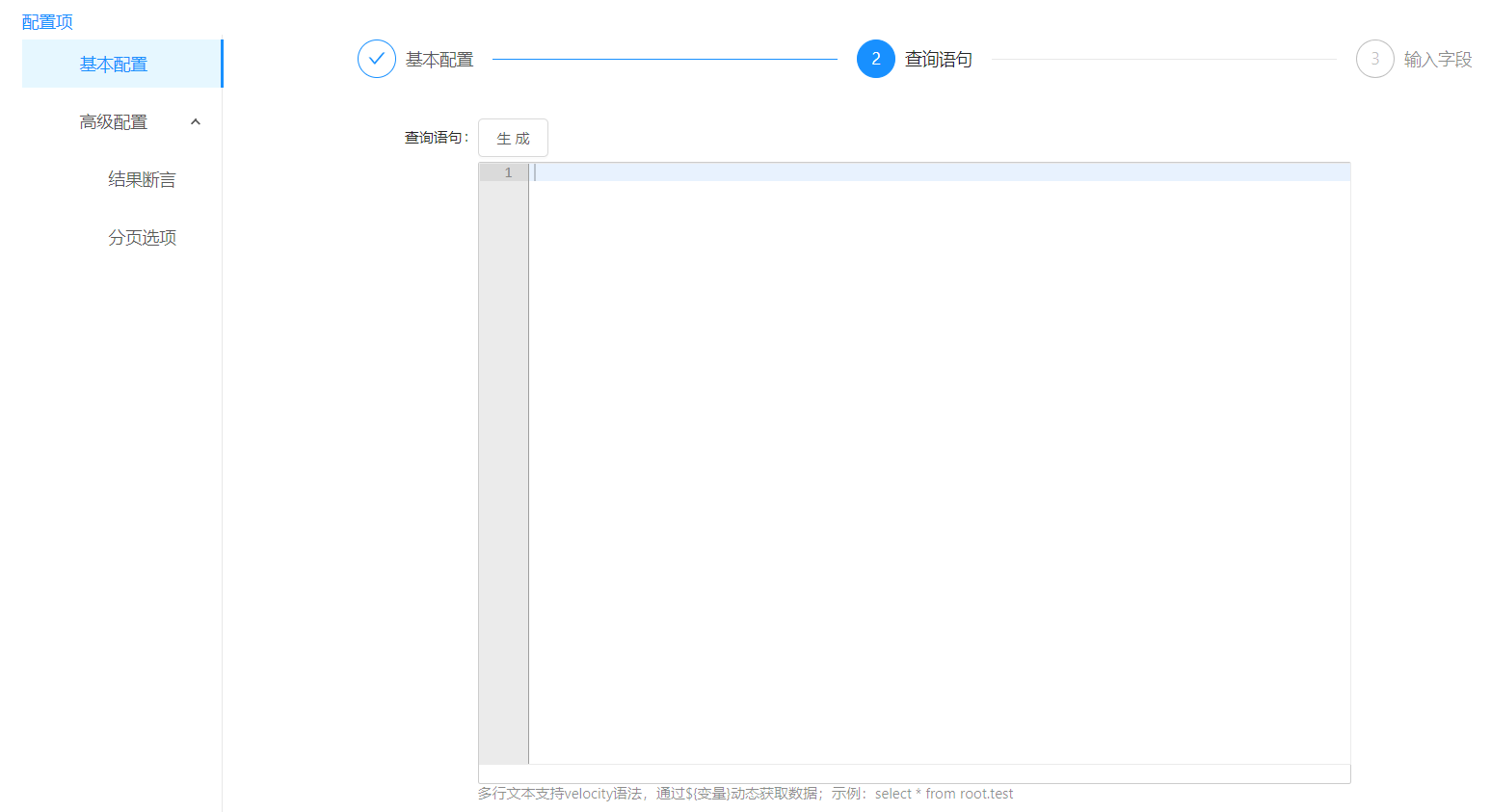Click the 输入字段 step label
Image resolution: width=1491 pixels, height=812 pixels.
coord(1437,60)
